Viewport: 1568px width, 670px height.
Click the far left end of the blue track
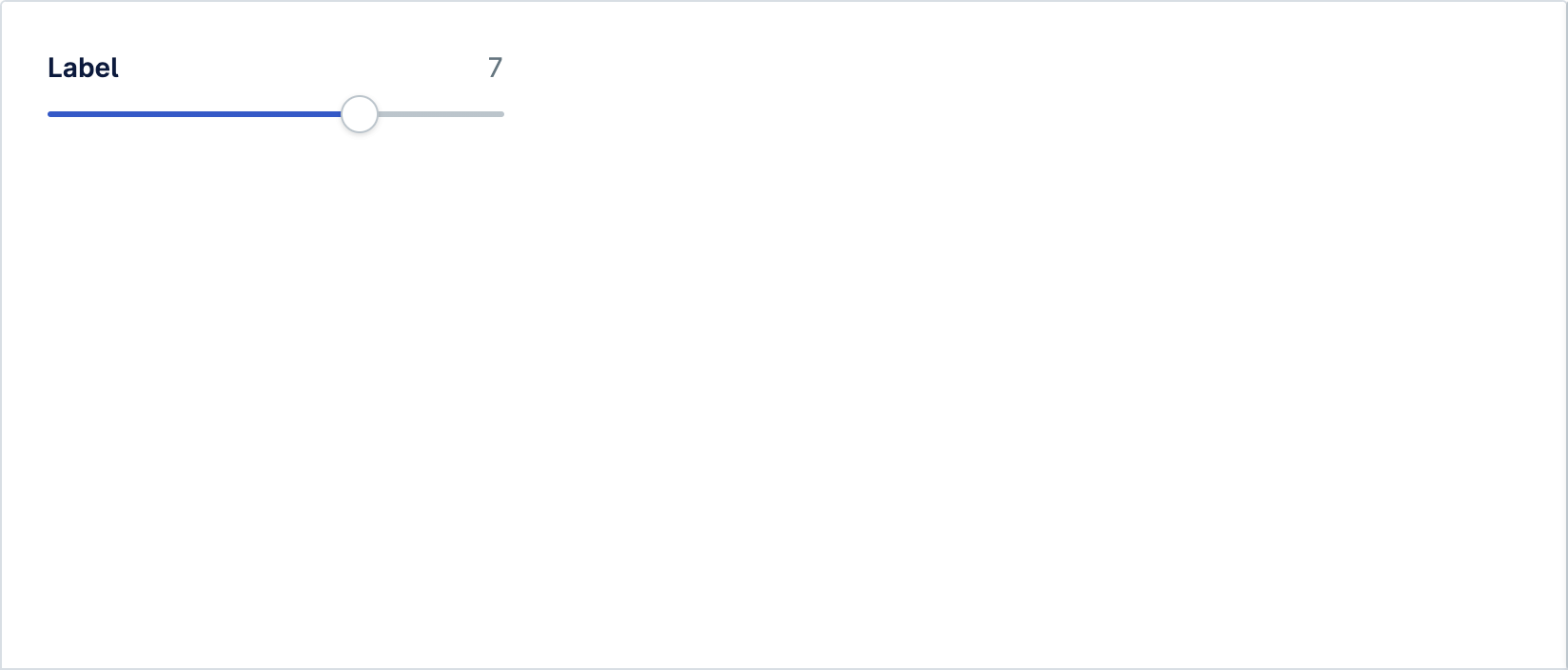[50, 114]
